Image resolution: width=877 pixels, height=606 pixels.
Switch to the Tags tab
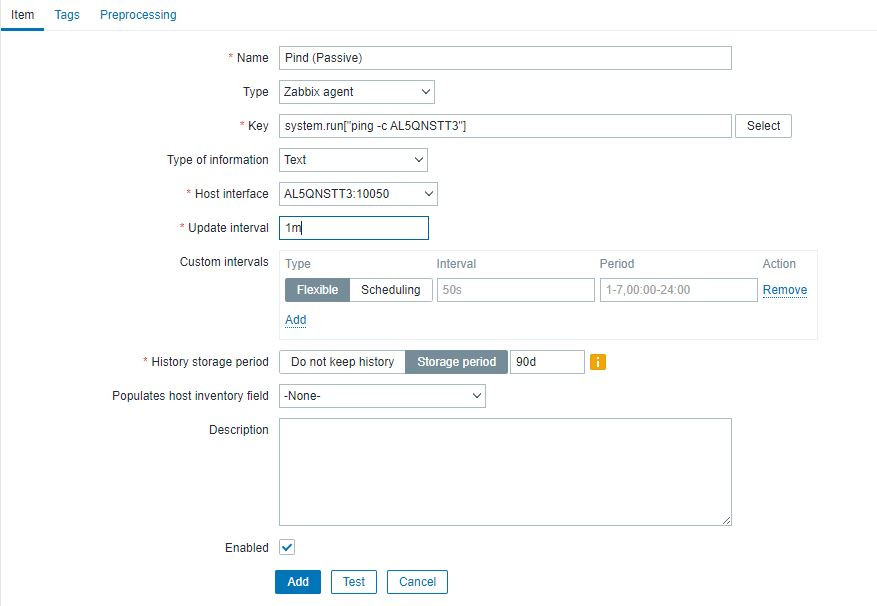[x=67, y=15]
